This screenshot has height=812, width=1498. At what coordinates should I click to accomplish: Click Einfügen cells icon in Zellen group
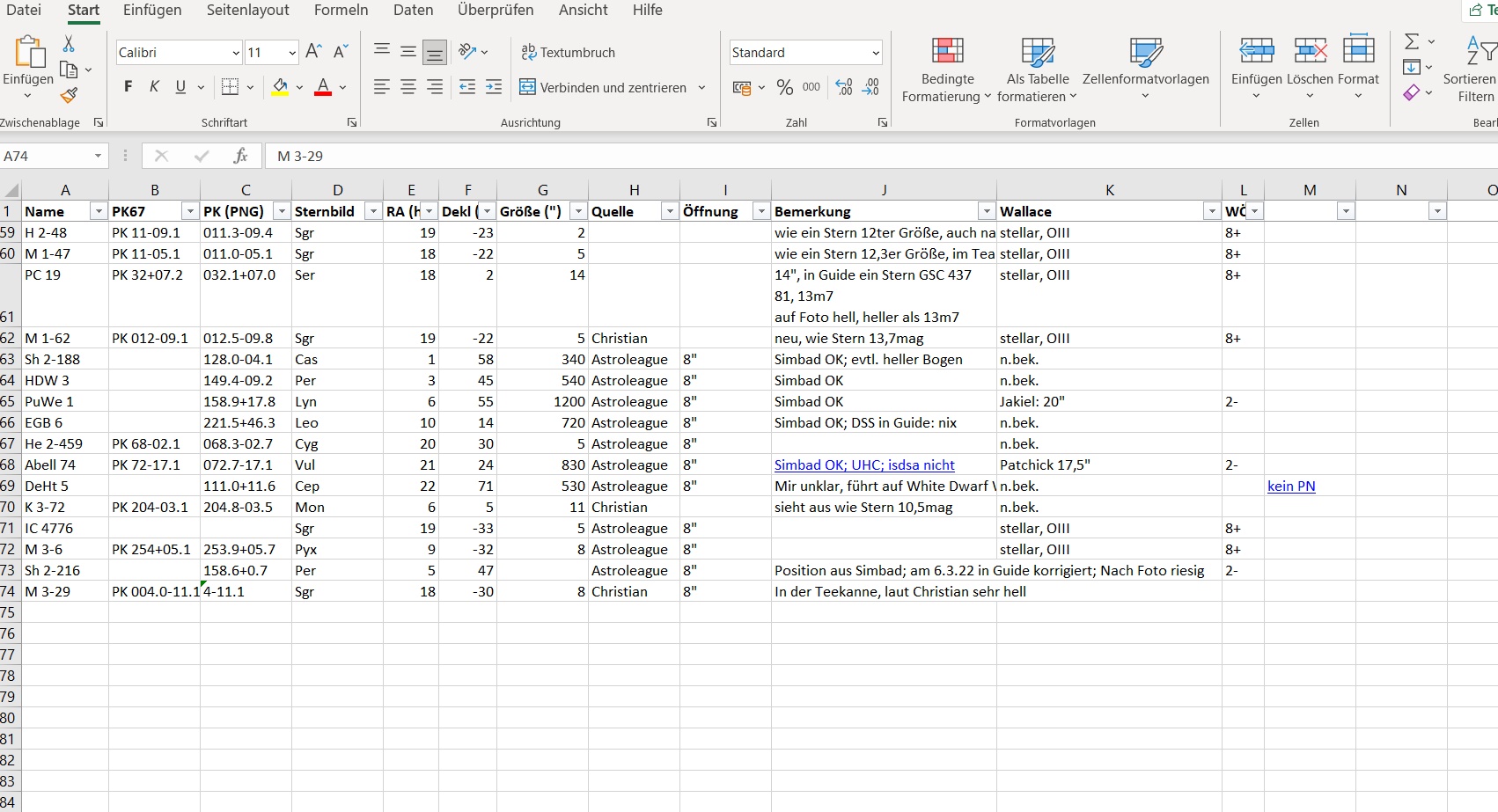click(x=1256, y=50)
